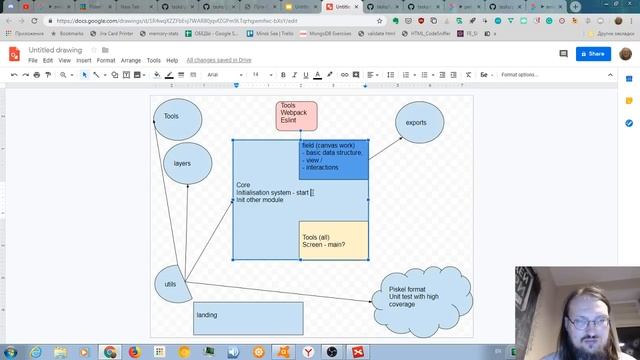Open the Arrange menu
This screenshot has height=360, width=640.
131,60
